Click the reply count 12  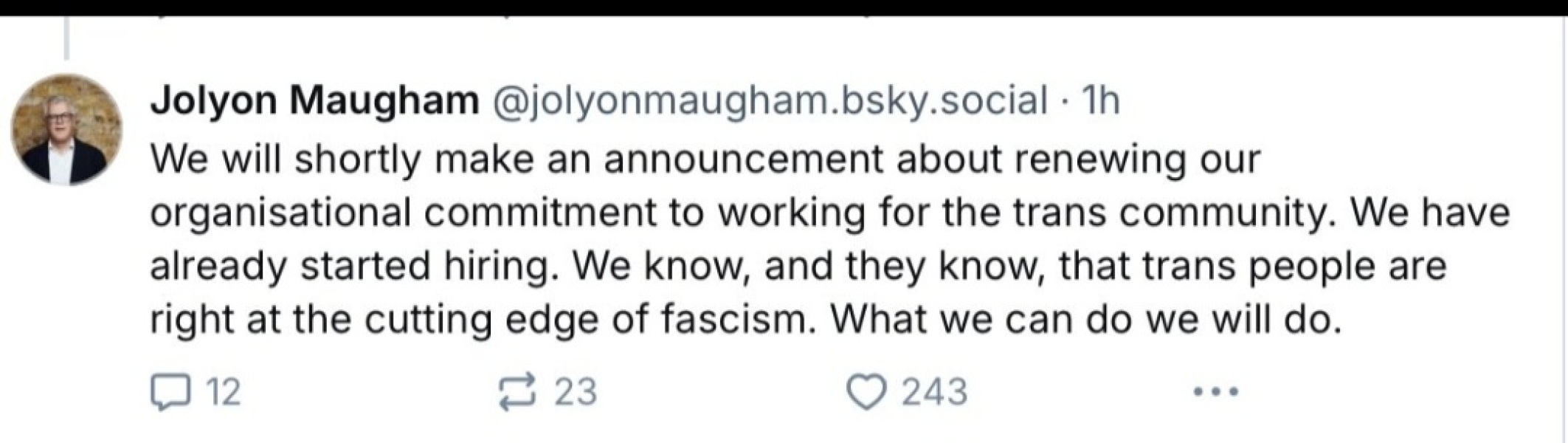223,392
